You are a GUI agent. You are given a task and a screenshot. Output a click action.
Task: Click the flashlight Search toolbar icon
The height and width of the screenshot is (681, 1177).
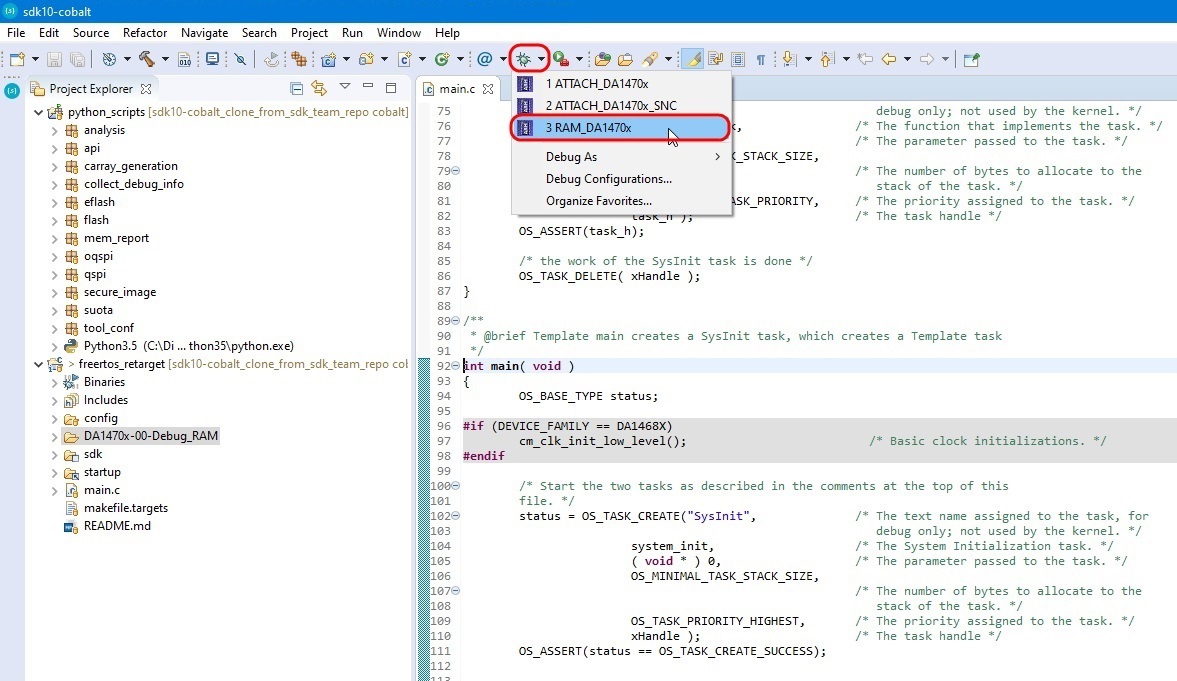[x=650, y=59]
